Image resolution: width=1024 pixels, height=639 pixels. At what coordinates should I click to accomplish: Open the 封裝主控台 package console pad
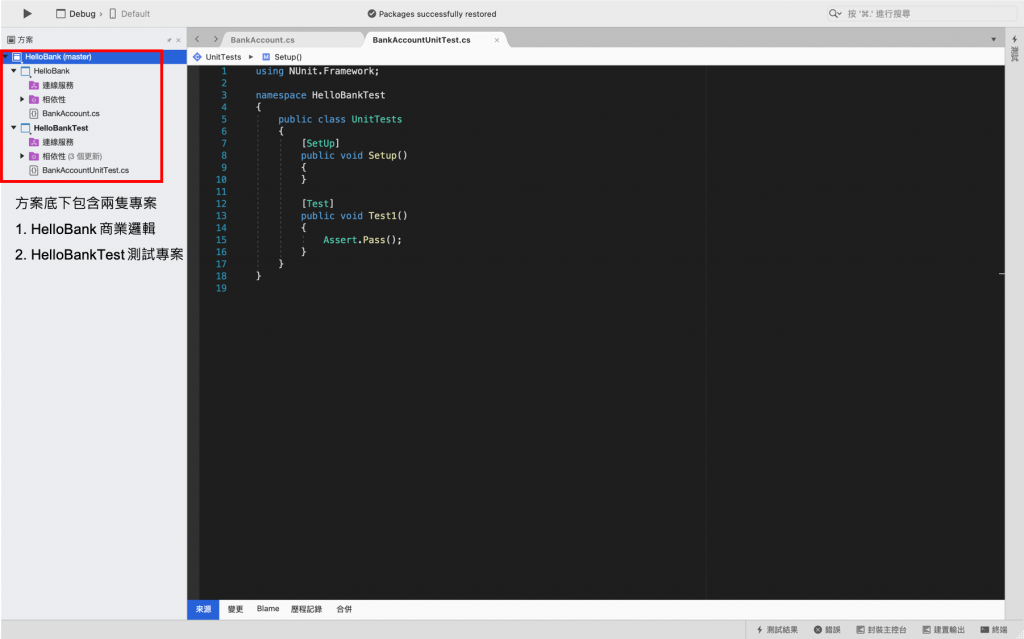point(881,630)
